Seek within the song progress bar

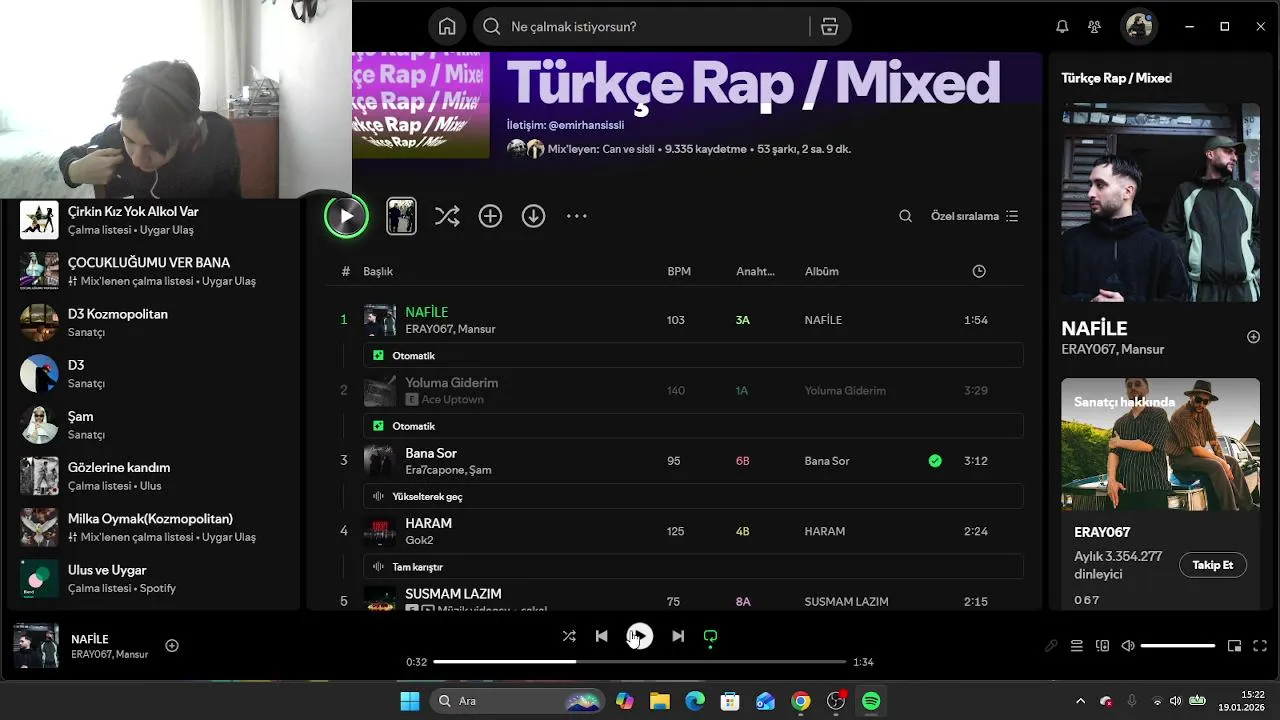tap(639, 662)
